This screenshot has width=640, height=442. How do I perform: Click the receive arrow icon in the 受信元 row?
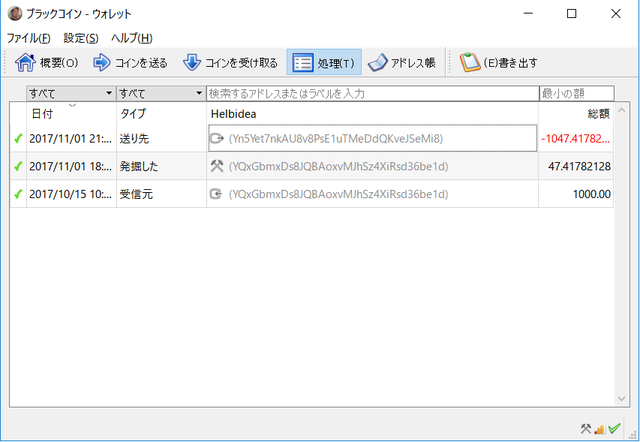point(216,194)
